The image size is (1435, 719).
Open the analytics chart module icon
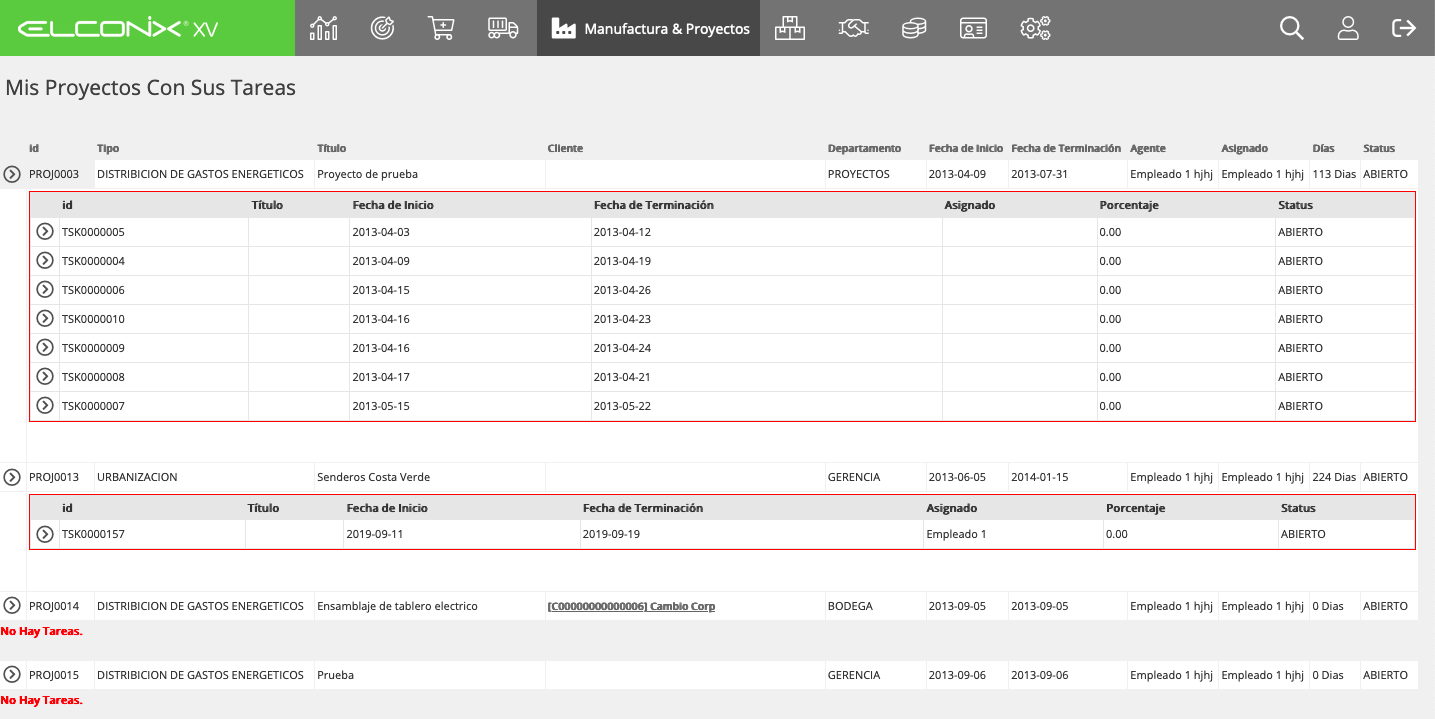[324, 28]
